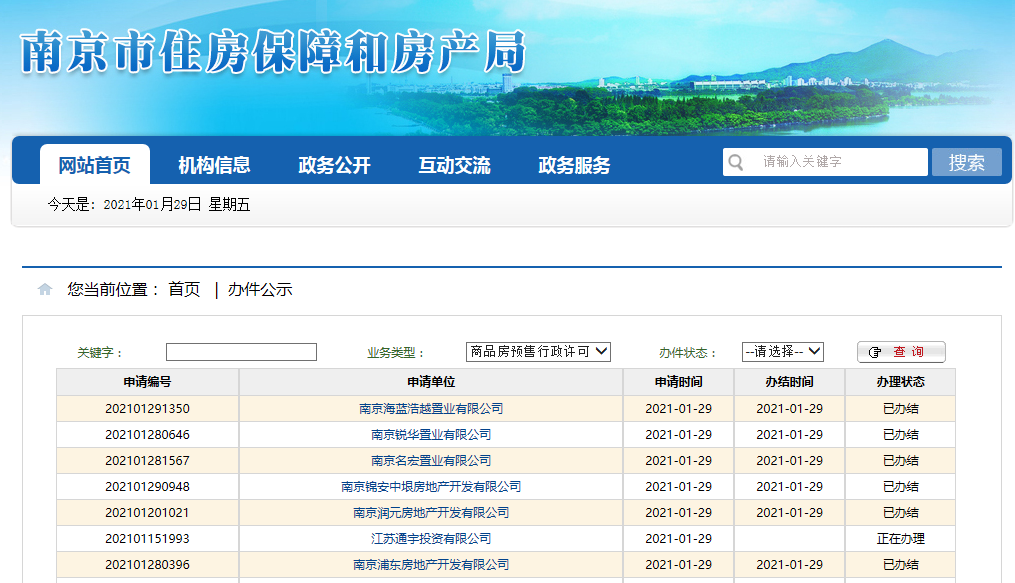Open the 机构信息 menu
Screen dimensions: 1015x583
(x=214, y=165)
